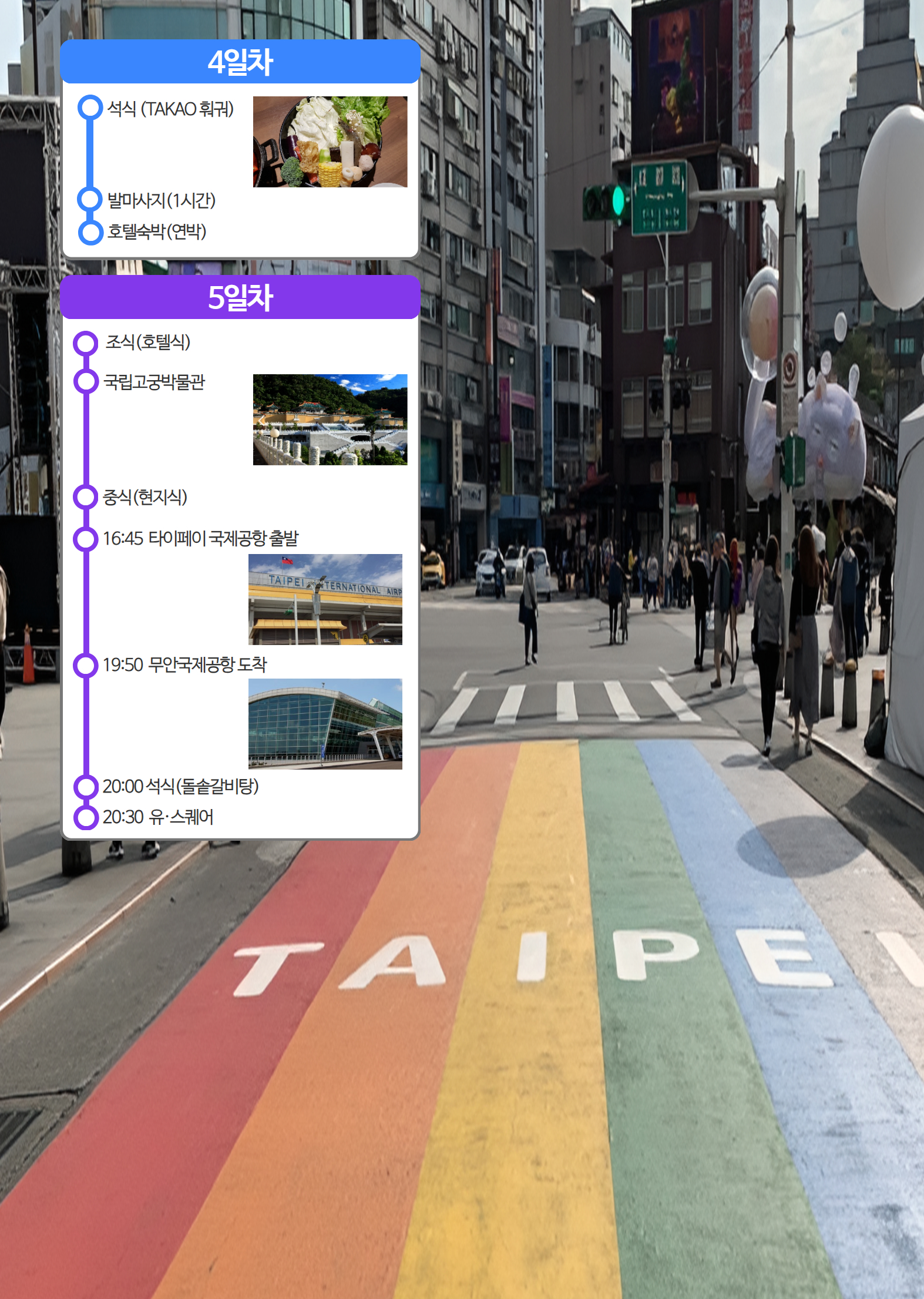Click the timeline marker beside 호텔숙박

pos(90,232)
